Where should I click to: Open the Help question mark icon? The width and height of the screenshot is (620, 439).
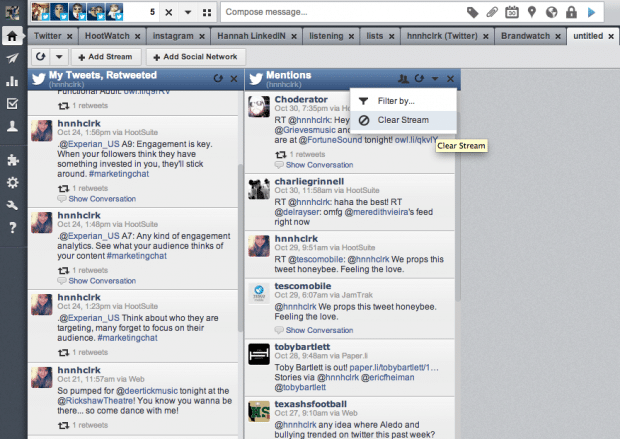click(12, 227)
